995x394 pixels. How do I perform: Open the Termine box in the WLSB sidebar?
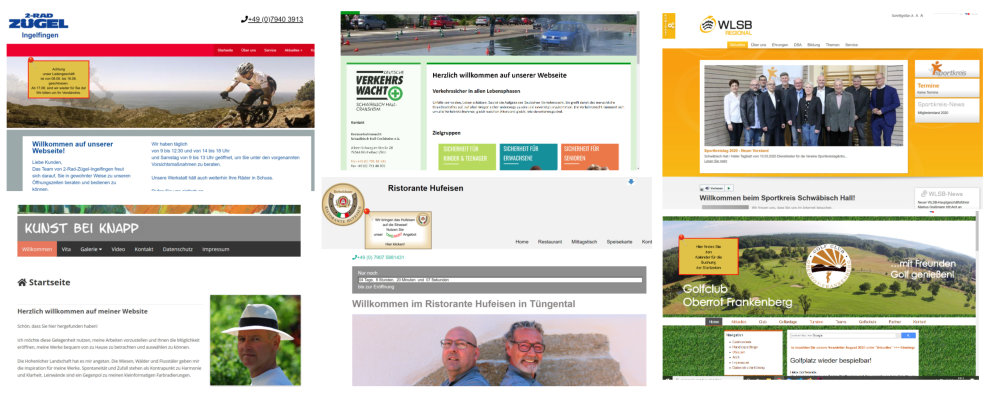(x=947, y=88)
